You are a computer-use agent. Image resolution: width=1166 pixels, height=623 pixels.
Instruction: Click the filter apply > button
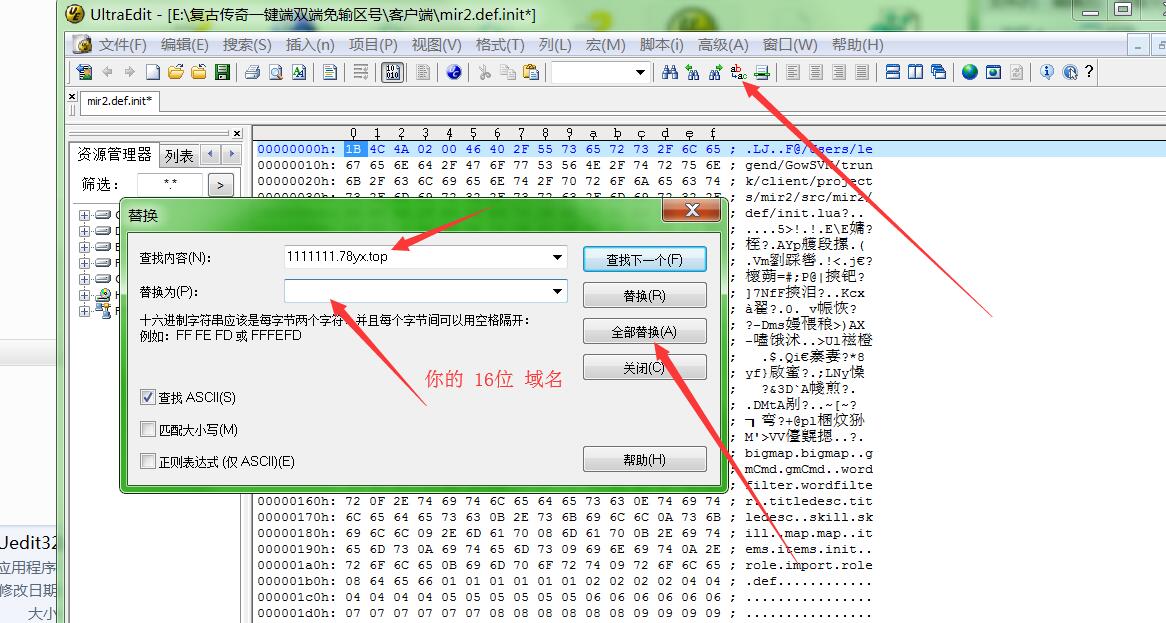[220, 185]
